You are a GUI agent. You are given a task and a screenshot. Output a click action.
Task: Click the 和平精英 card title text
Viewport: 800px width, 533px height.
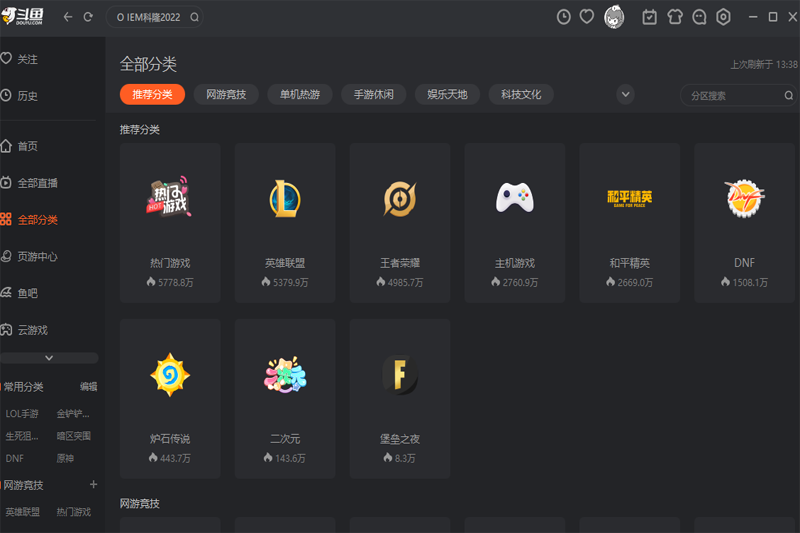[630, 263]
